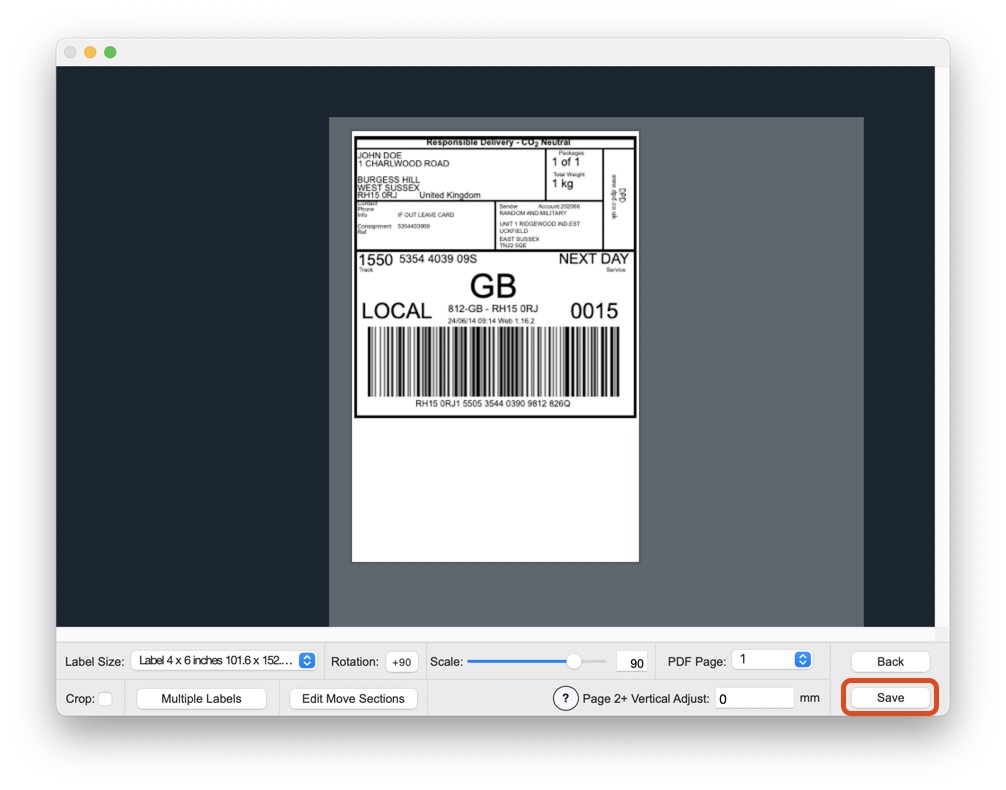This screenshot has width=1006, height=790.
Task: Minimize the window with yellow button
Action: coord(90,52)
